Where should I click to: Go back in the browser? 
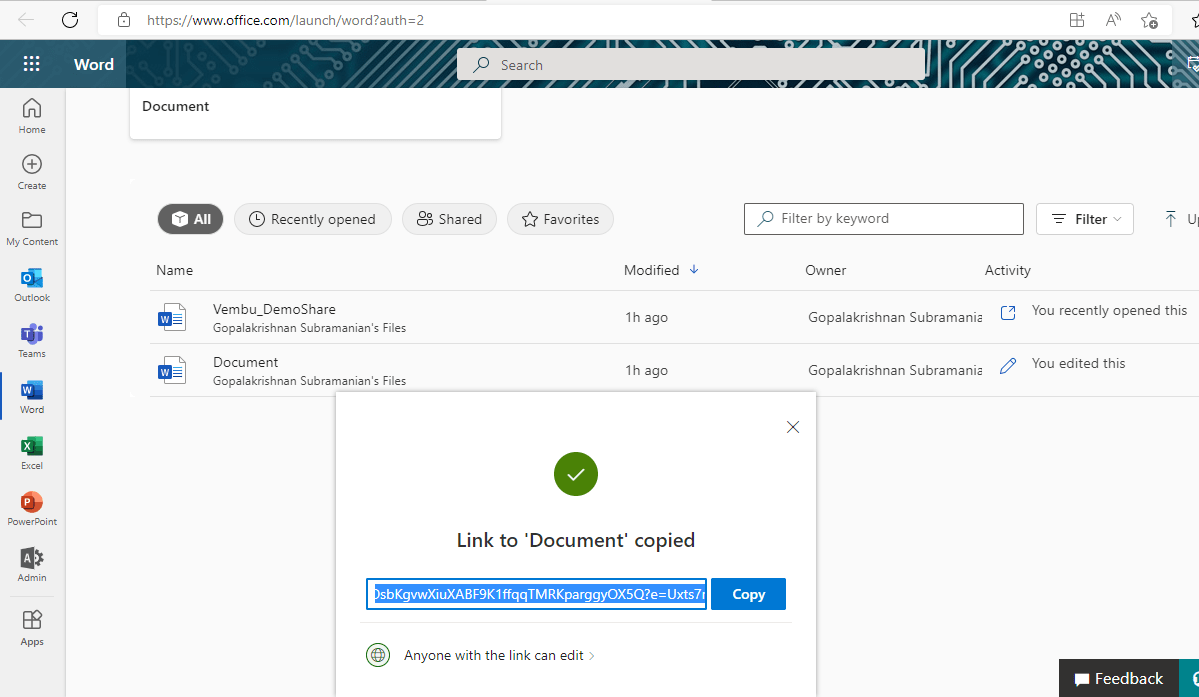pos(26,20)
